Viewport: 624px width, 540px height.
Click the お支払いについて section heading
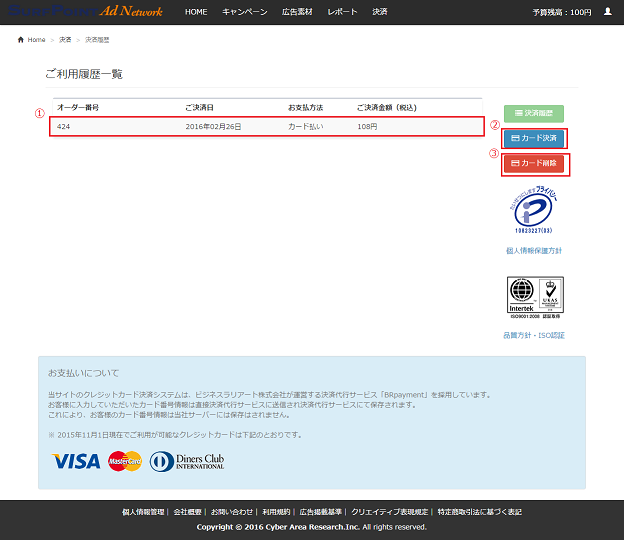tap(83, 373)
